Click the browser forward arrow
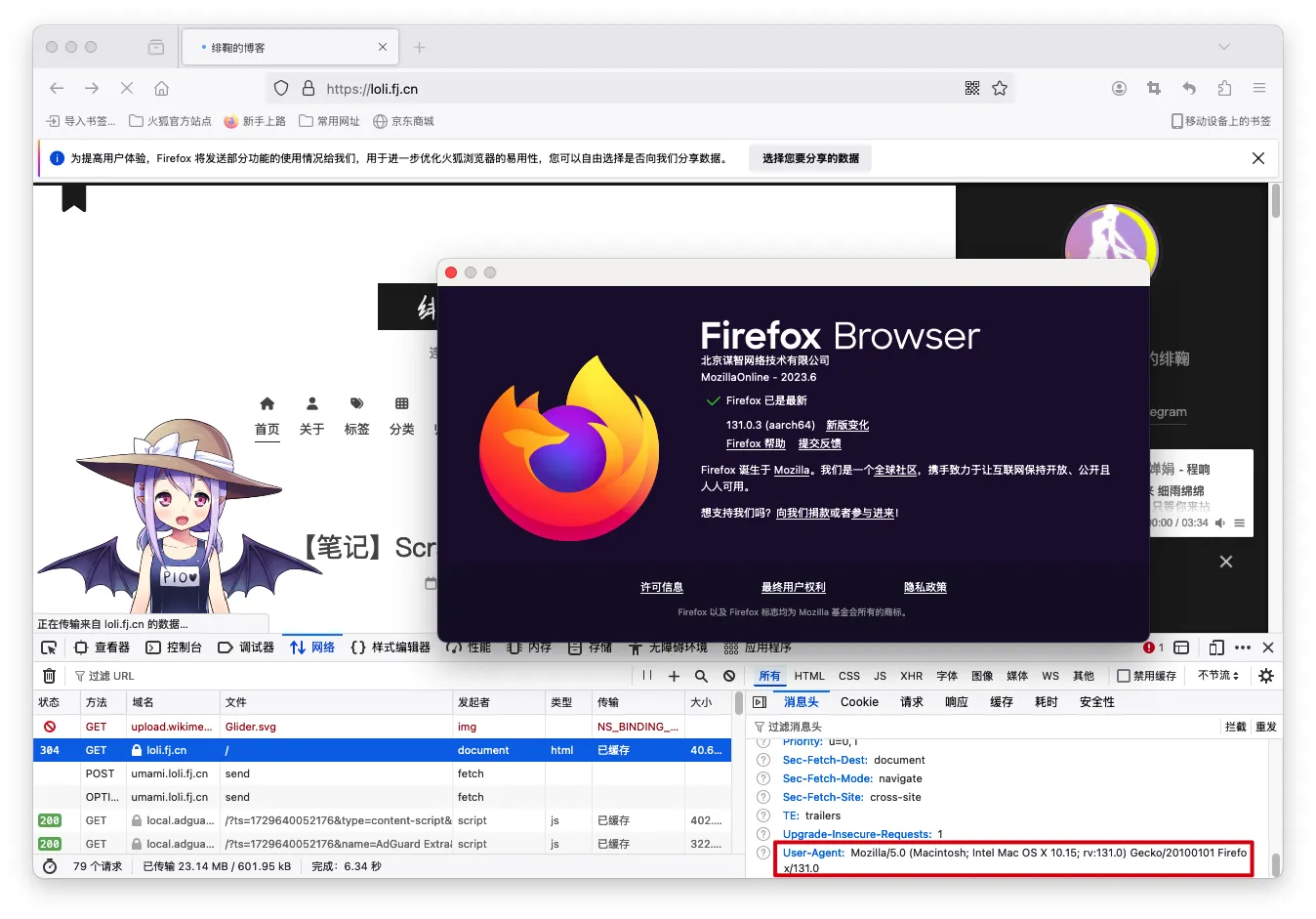 [92, 89]
